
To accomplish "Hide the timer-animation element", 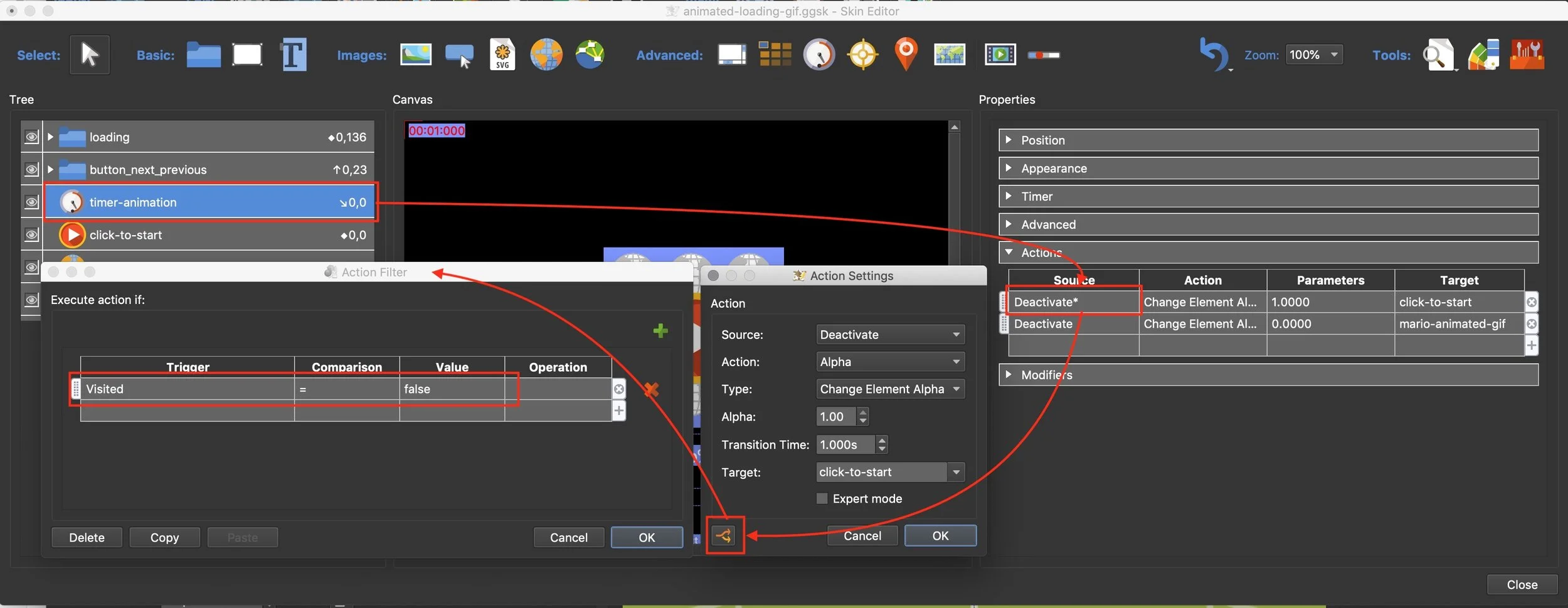I will pyautogui.click(x=31, y=202).
